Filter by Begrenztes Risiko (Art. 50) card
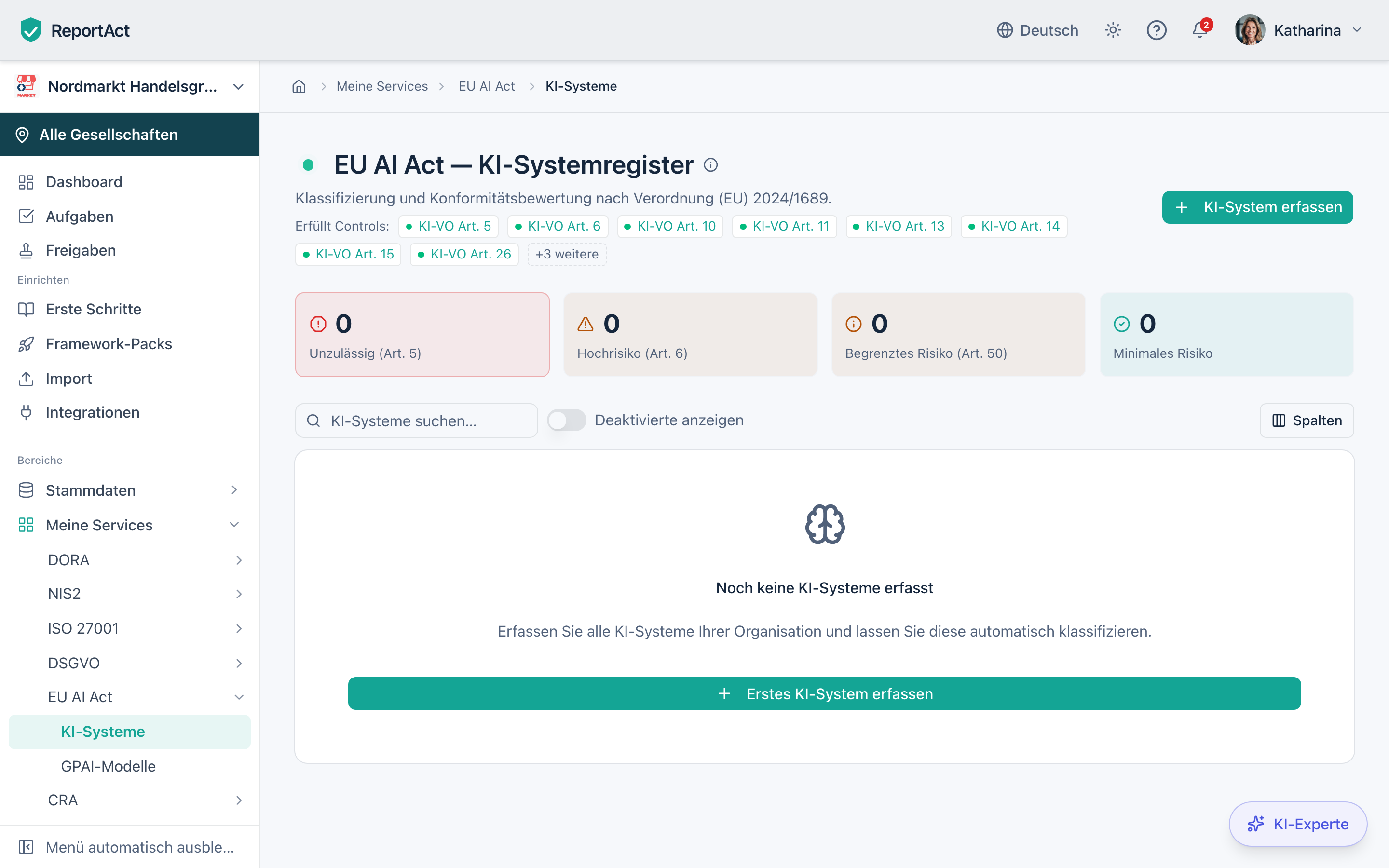This screenshot has width=1389, height=868. click(x=958, y=335)
